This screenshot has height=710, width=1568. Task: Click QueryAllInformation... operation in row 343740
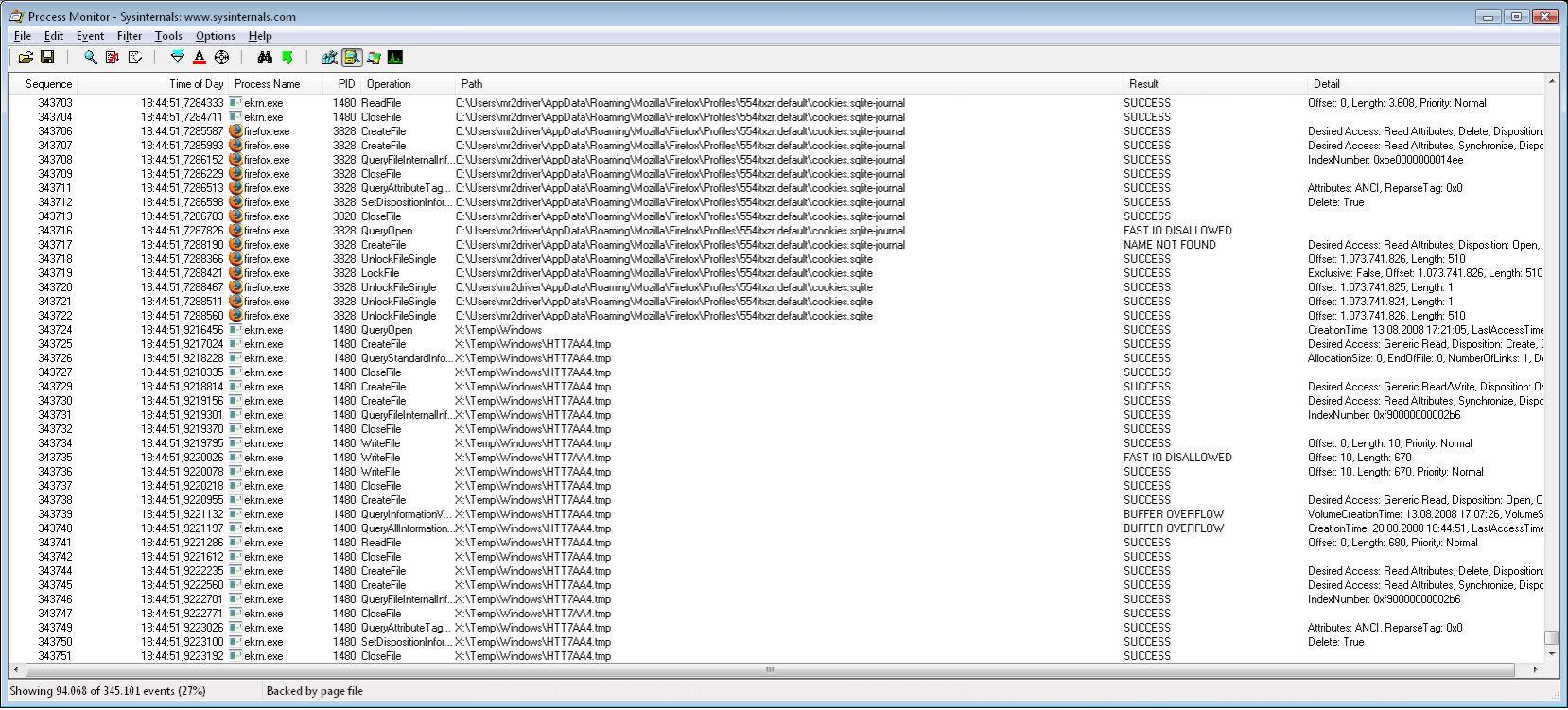tap(407, 528)
